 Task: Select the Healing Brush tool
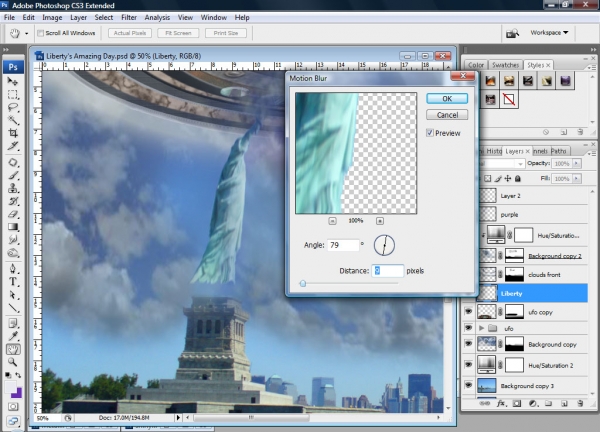click(13, 163)
